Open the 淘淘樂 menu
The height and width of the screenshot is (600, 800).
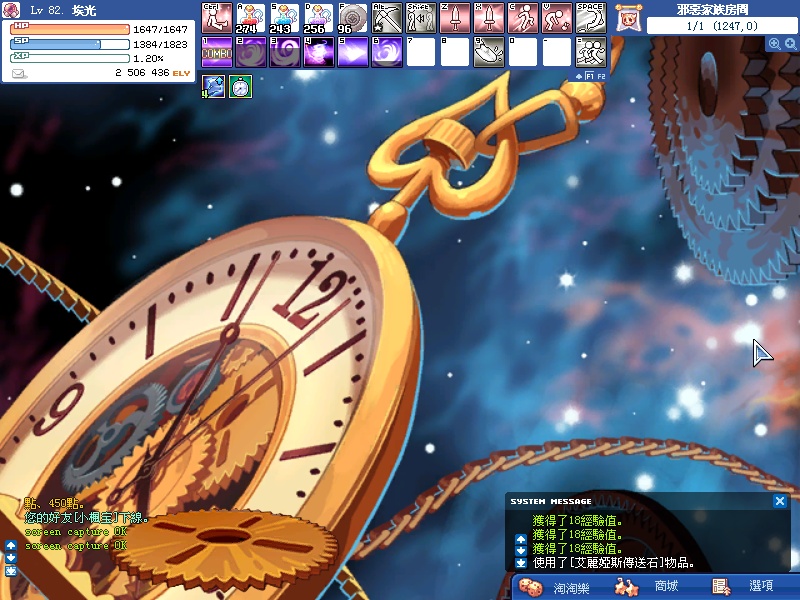pos(571,588)
